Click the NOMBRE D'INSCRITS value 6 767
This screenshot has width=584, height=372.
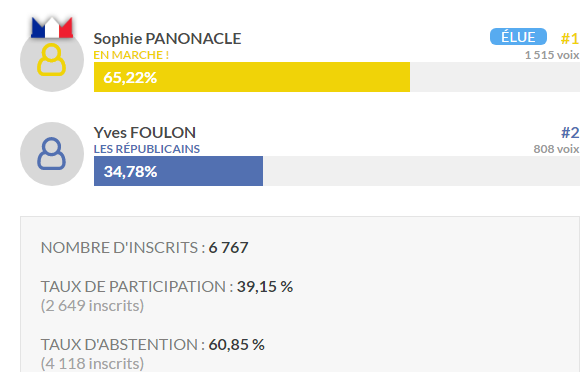tap(228, 248)
